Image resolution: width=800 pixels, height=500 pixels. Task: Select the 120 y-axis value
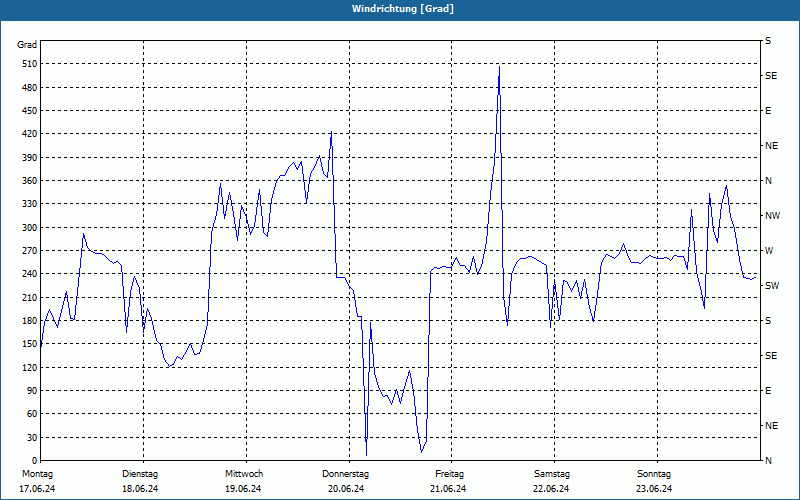30,367
